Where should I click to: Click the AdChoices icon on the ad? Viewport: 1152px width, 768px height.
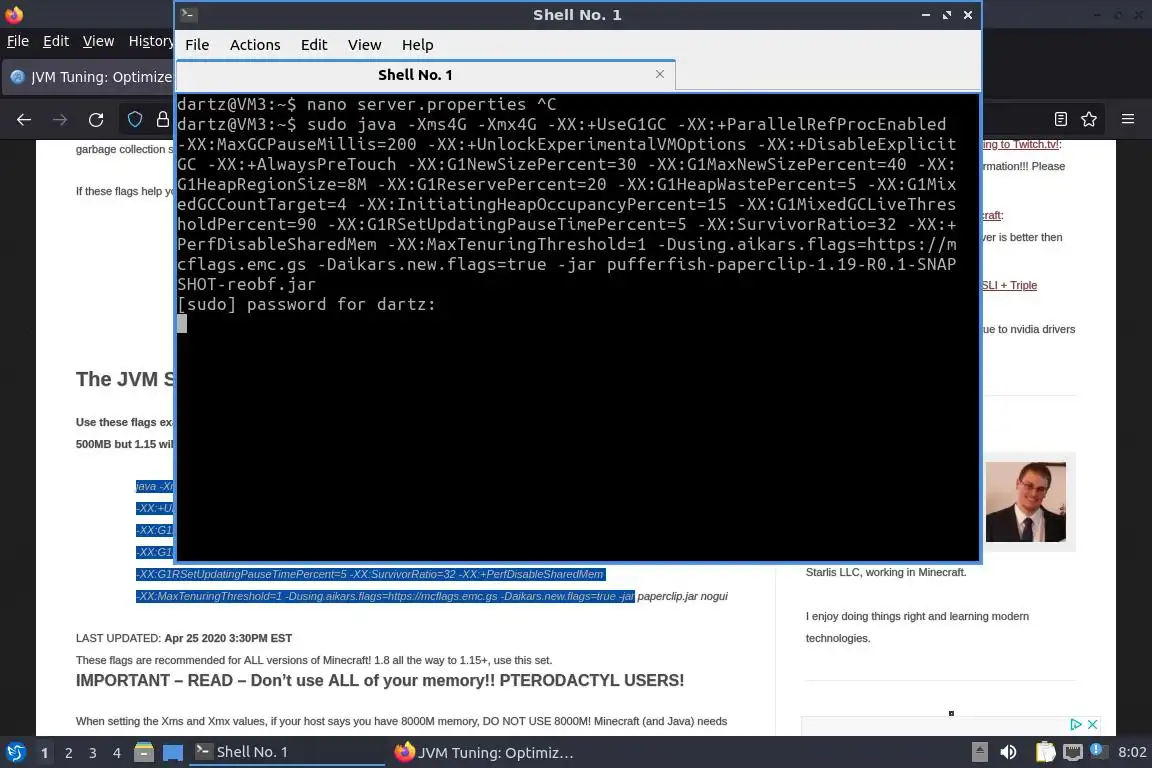[1076, 725]
